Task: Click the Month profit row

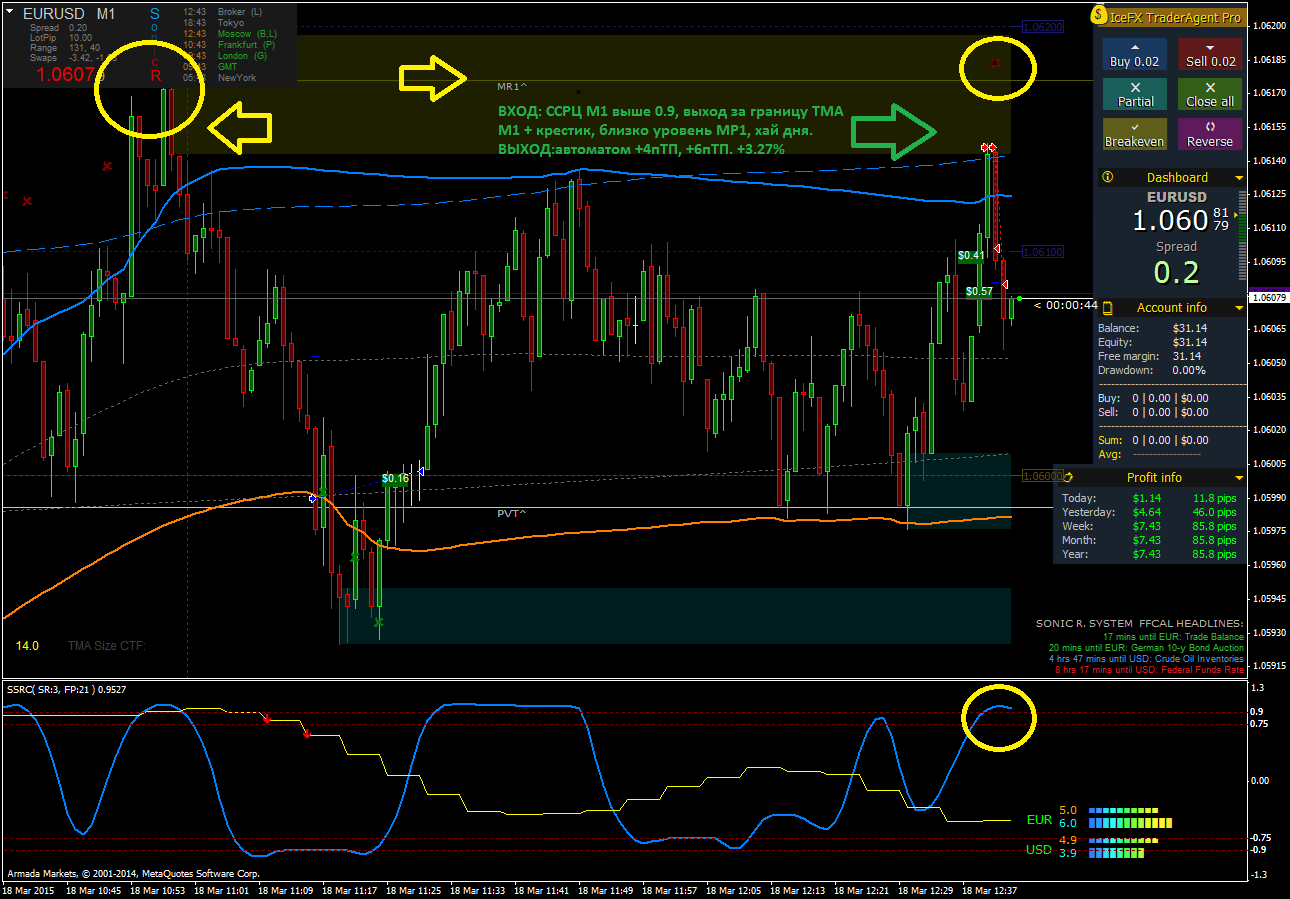Action: 1150,540
